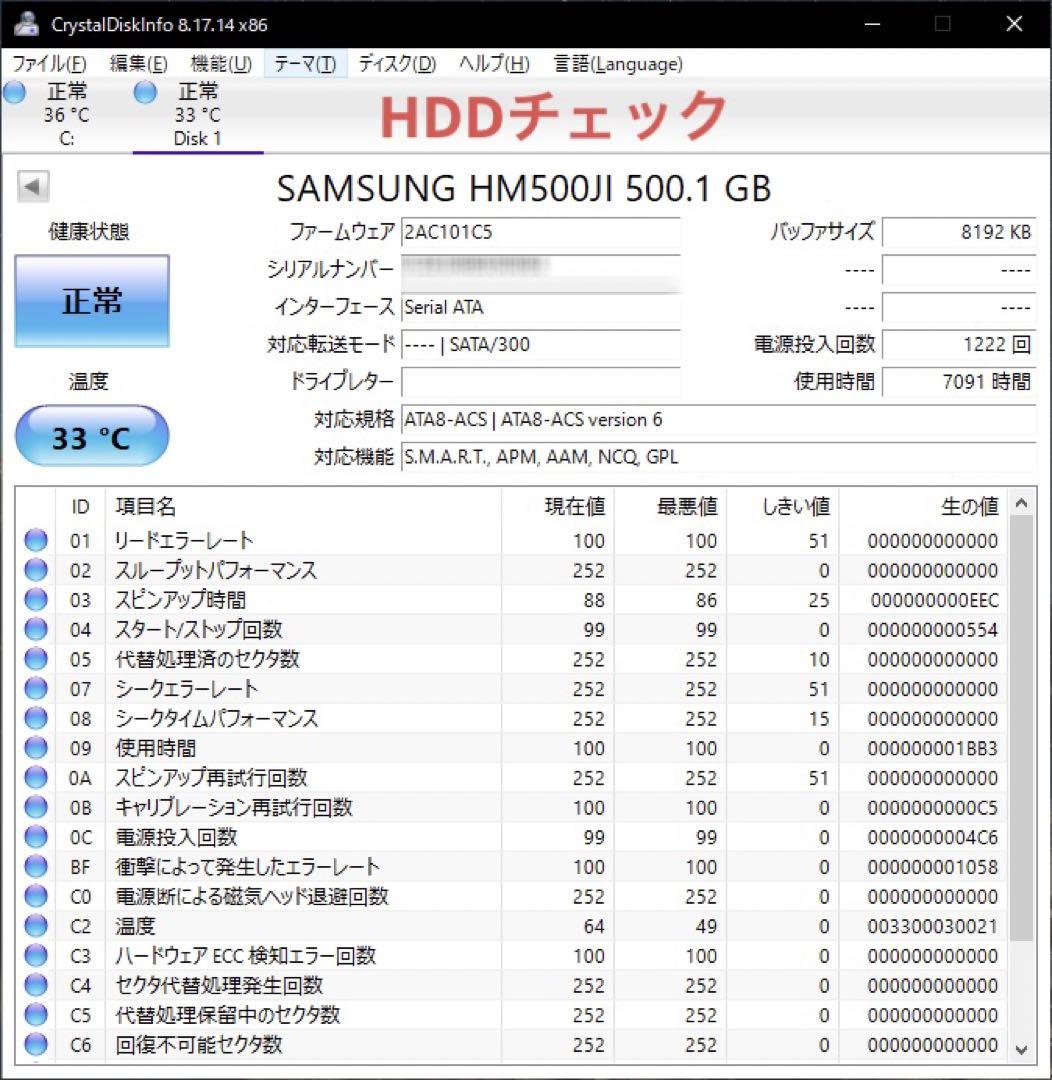Screen dimensions: 1052x1080
Task: Click the power-on count field showing 1222 回
Action: click(959, 344)
